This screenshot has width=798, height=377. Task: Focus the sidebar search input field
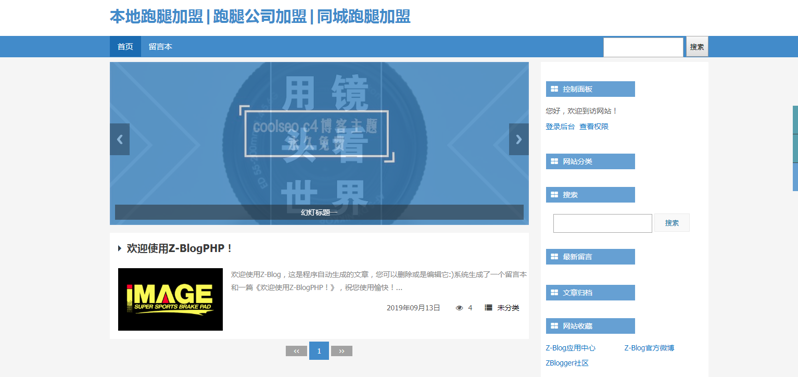coord(603,223)
